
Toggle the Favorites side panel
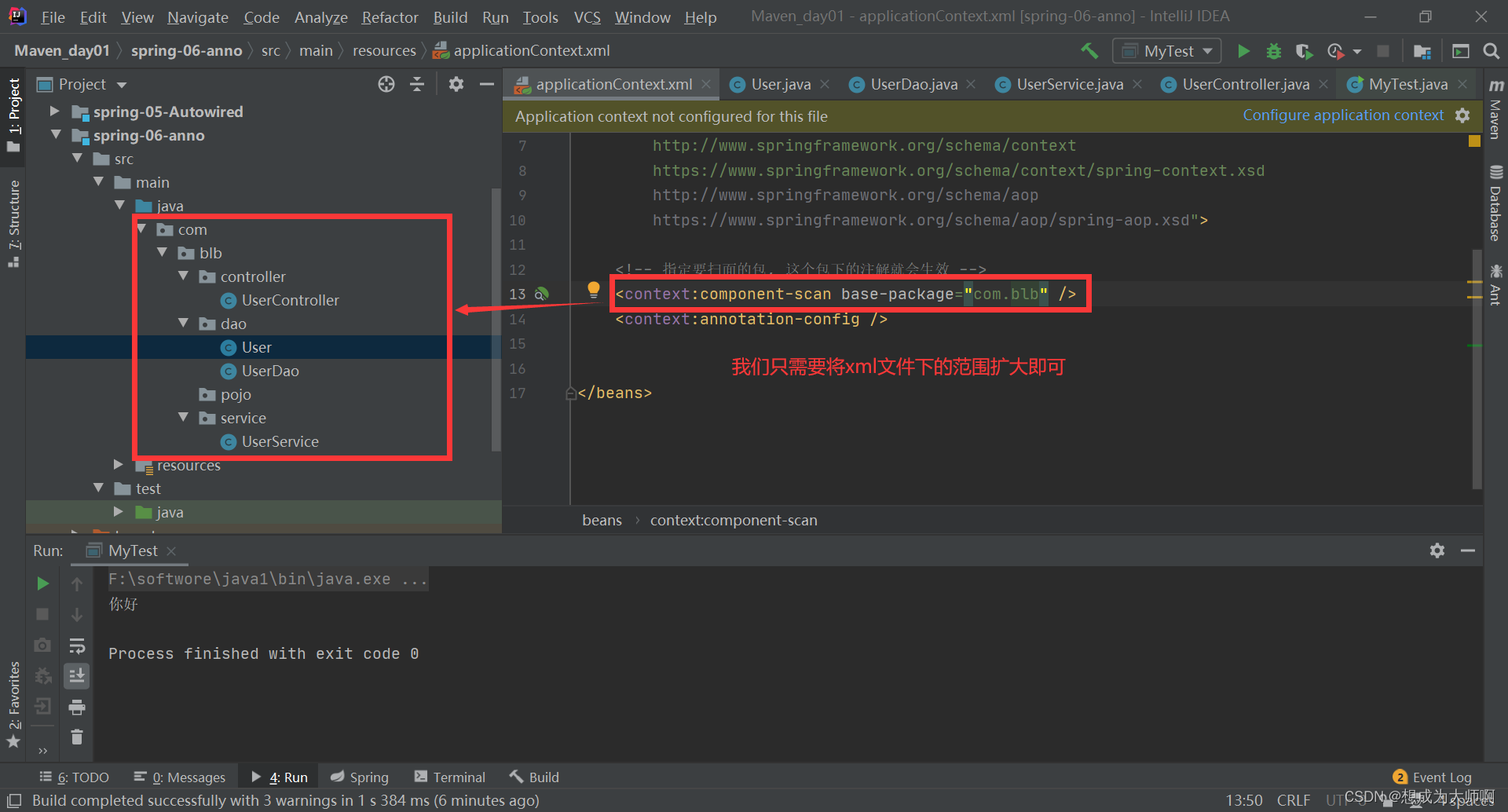point(13,704)
